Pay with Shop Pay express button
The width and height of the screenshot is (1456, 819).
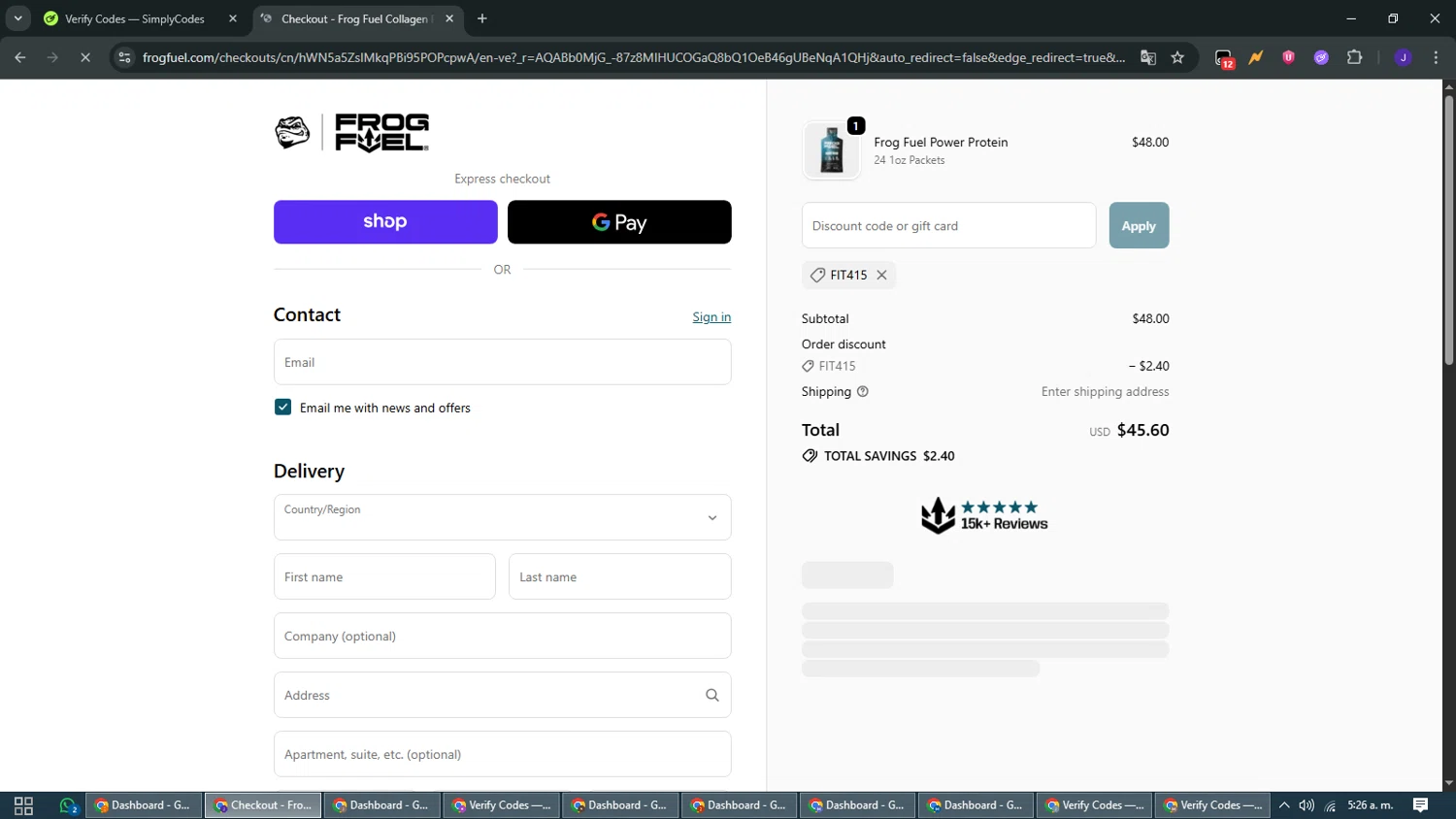tap(385, 221)
